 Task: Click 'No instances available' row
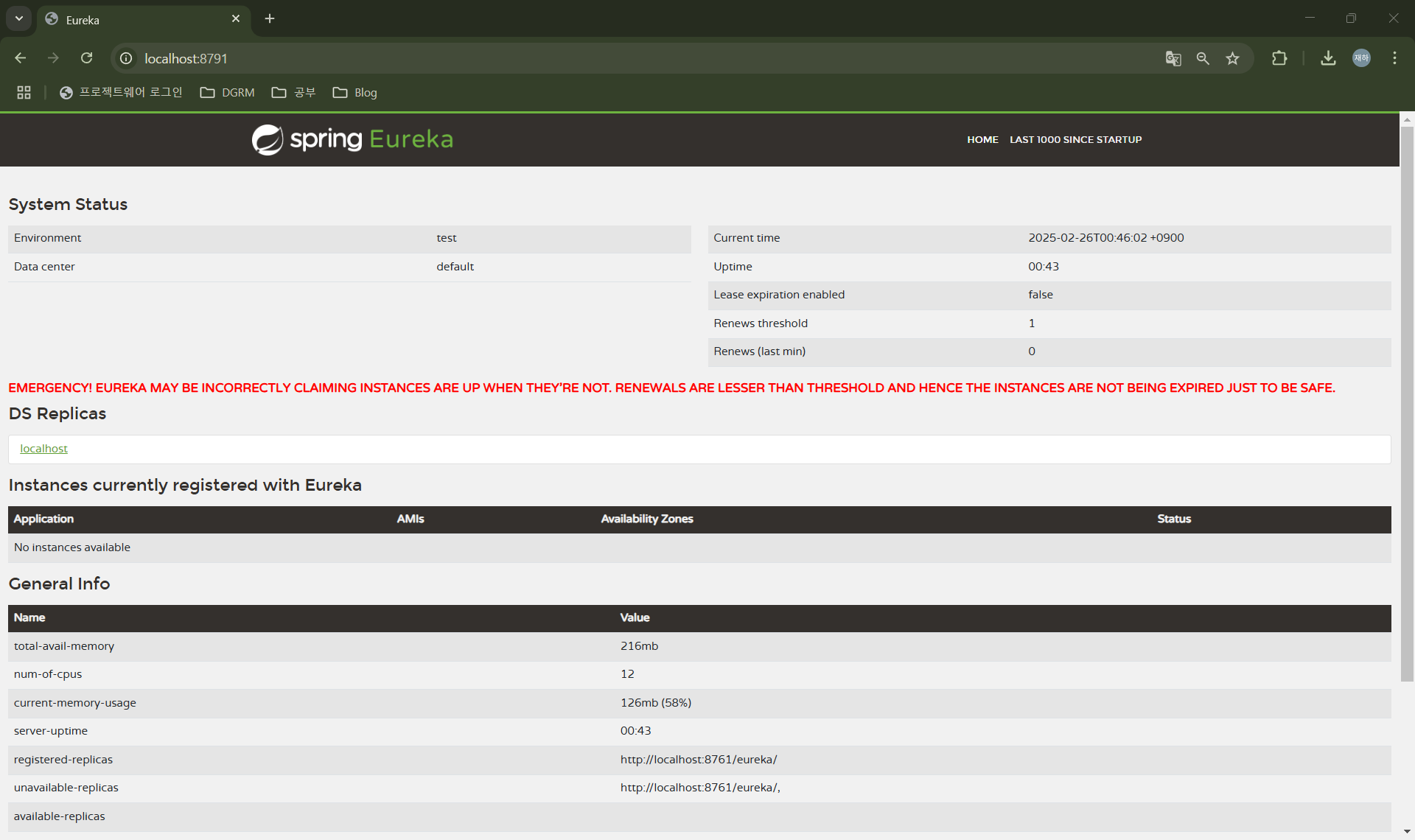699,548
